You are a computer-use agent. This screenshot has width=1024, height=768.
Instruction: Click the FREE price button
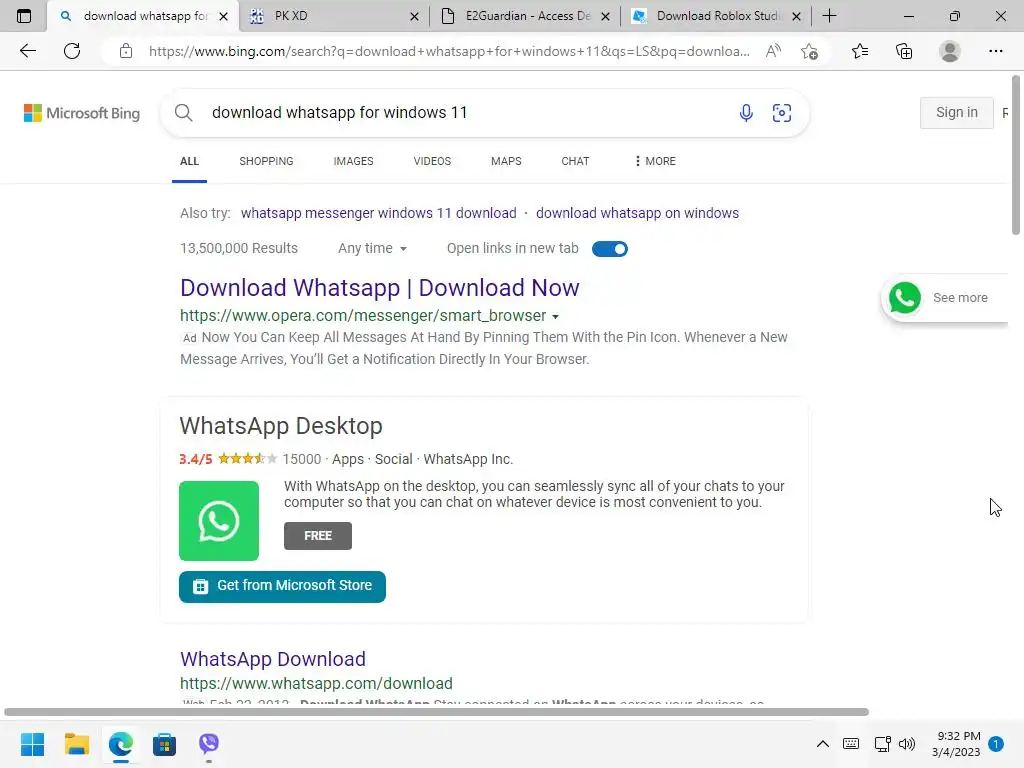(x=318, y=536)
